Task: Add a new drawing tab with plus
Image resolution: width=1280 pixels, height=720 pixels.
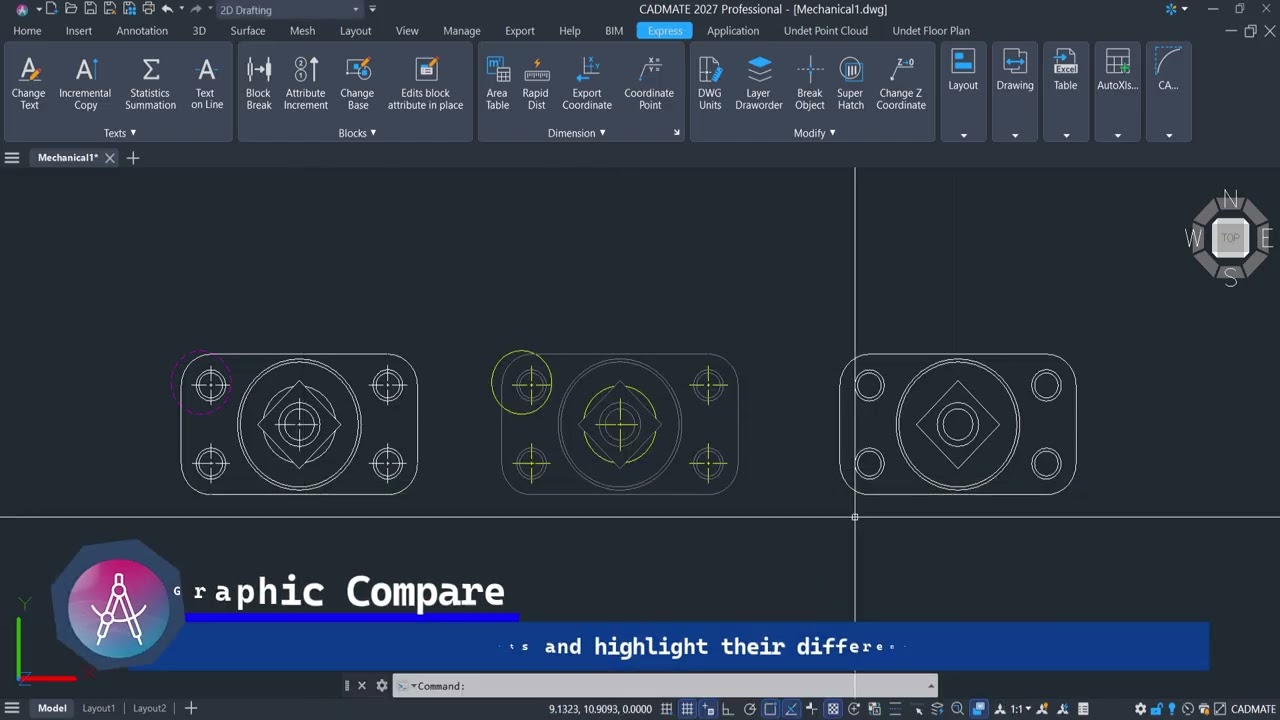Action: [x=133, y=158]
